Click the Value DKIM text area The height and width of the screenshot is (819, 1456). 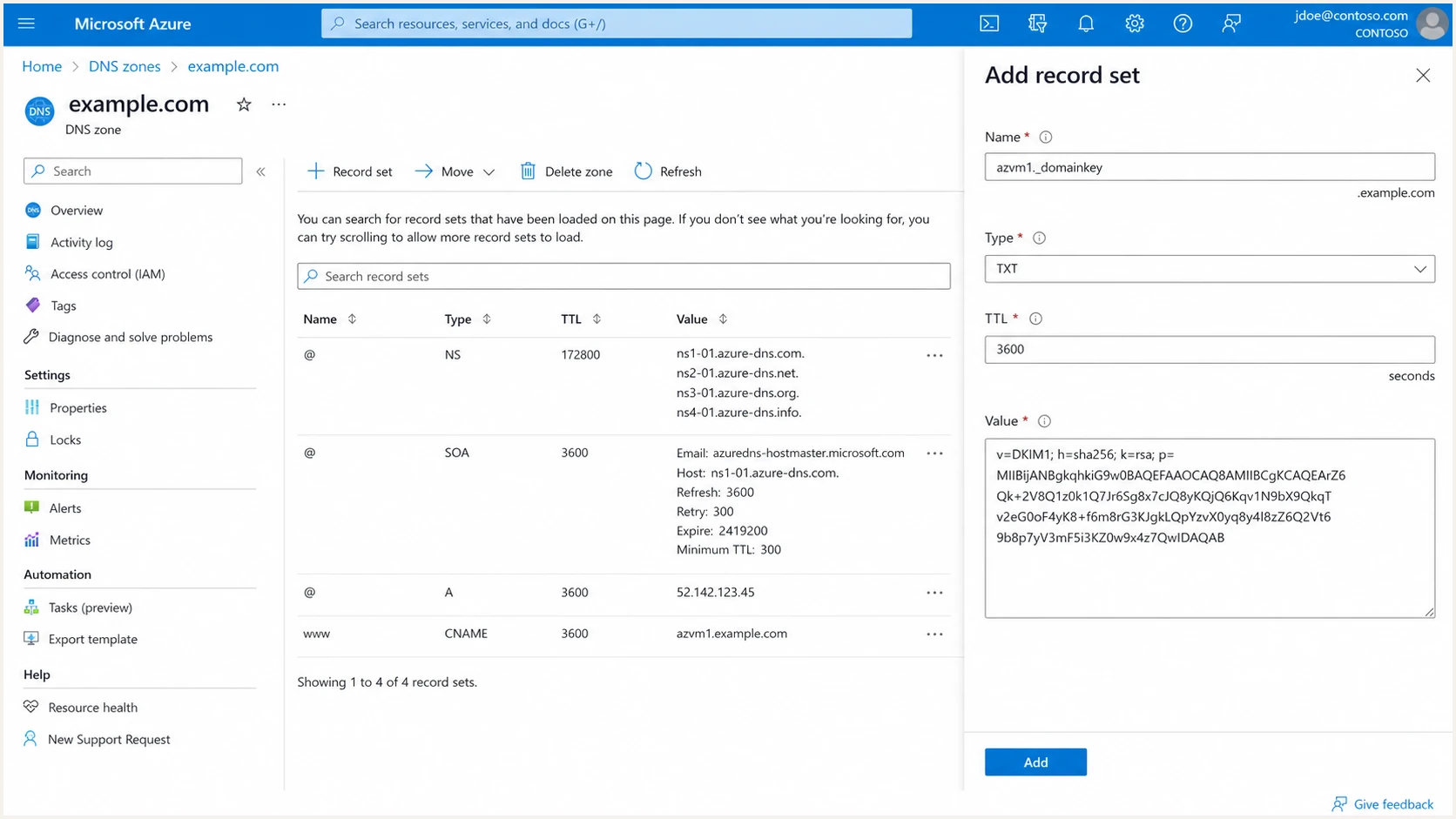1210,528
